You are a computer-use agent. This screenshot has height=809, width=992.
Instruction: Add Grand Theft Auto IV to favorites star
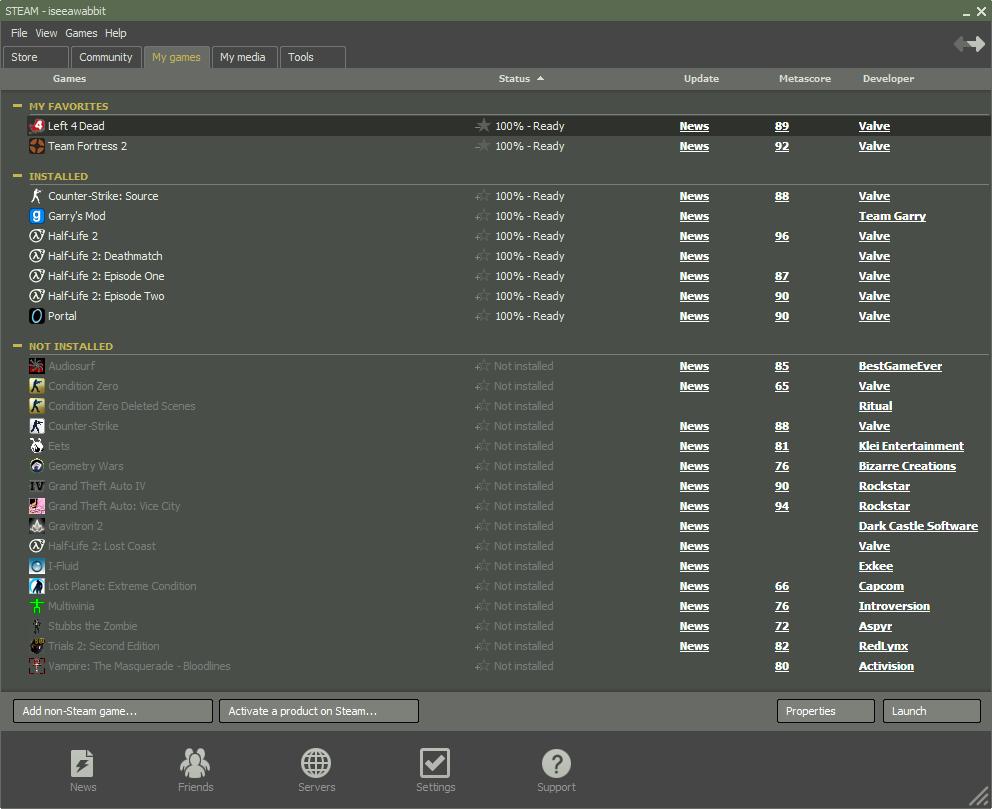tap(483, 486)
